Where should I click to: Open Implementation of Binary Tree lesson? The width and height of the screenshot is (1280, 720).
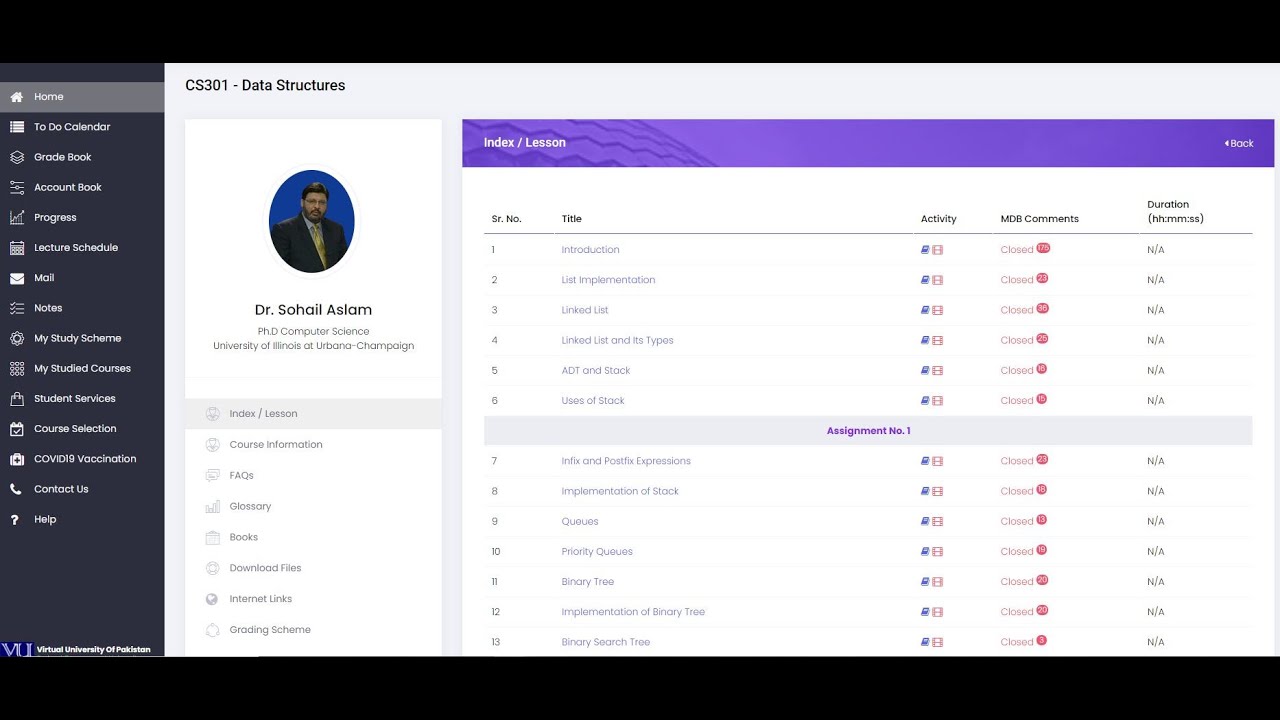coord(633,612)
